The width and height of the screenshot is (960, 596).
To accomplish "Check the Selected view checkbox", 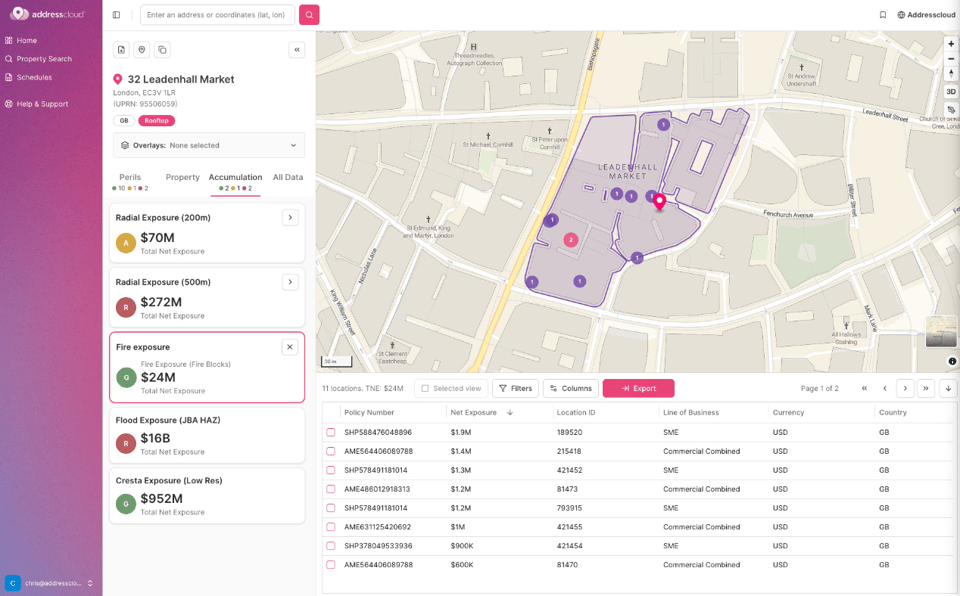I will 425,388.
